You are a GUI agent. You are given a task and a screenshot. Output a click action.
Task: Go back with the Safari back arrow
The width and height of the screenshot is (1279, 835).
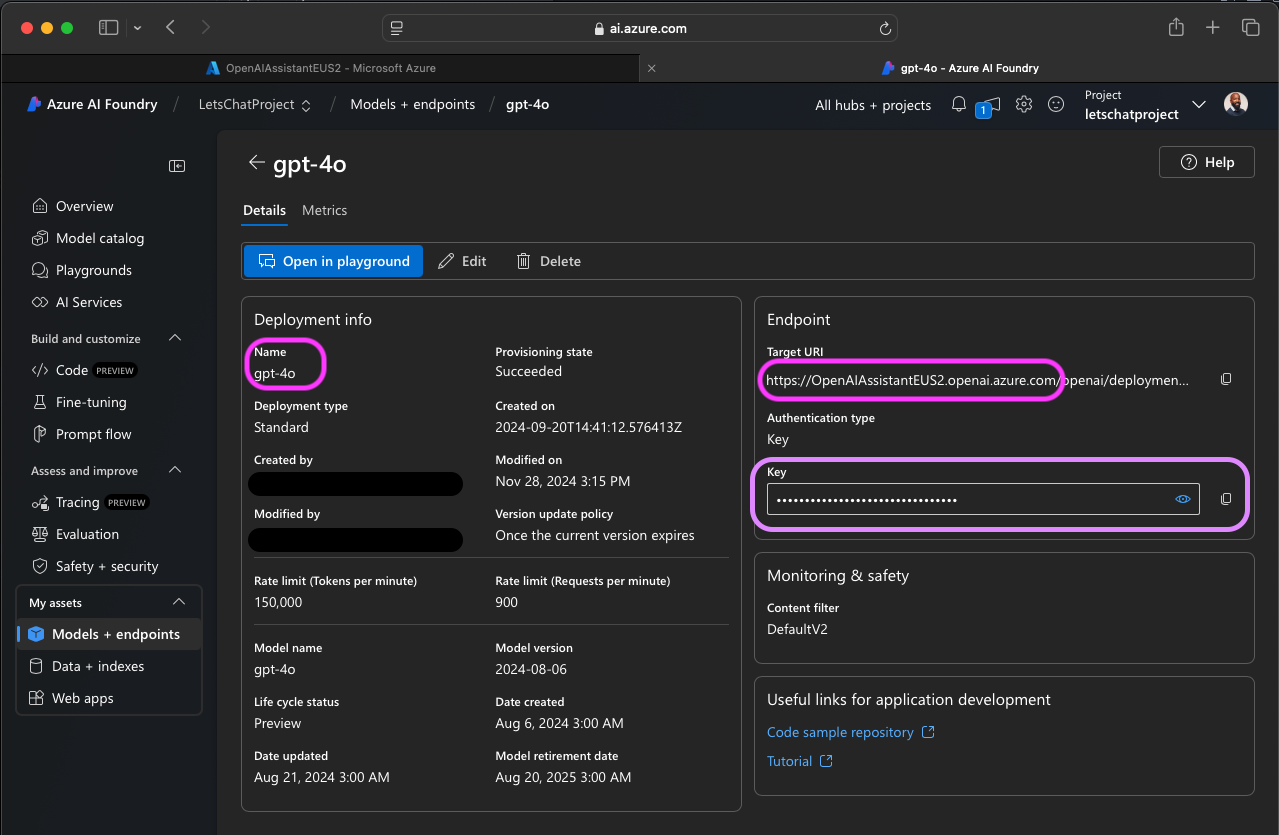pyautogui.click(x=170, y=28)
